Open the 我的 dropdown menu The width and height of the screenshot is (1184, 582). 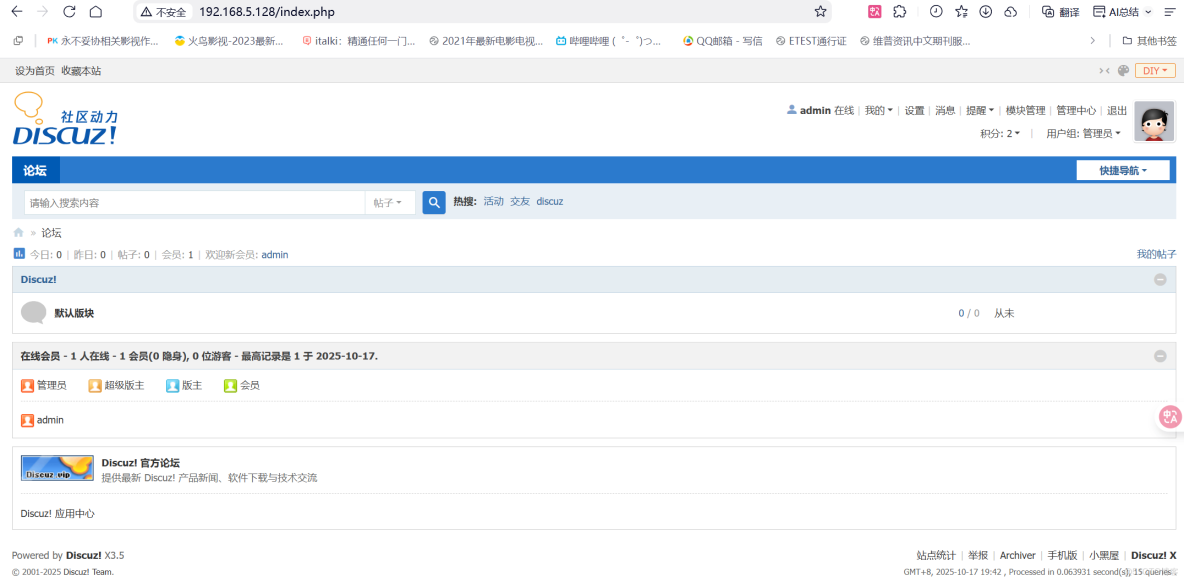pyautogui.click(x=878, y=110)
